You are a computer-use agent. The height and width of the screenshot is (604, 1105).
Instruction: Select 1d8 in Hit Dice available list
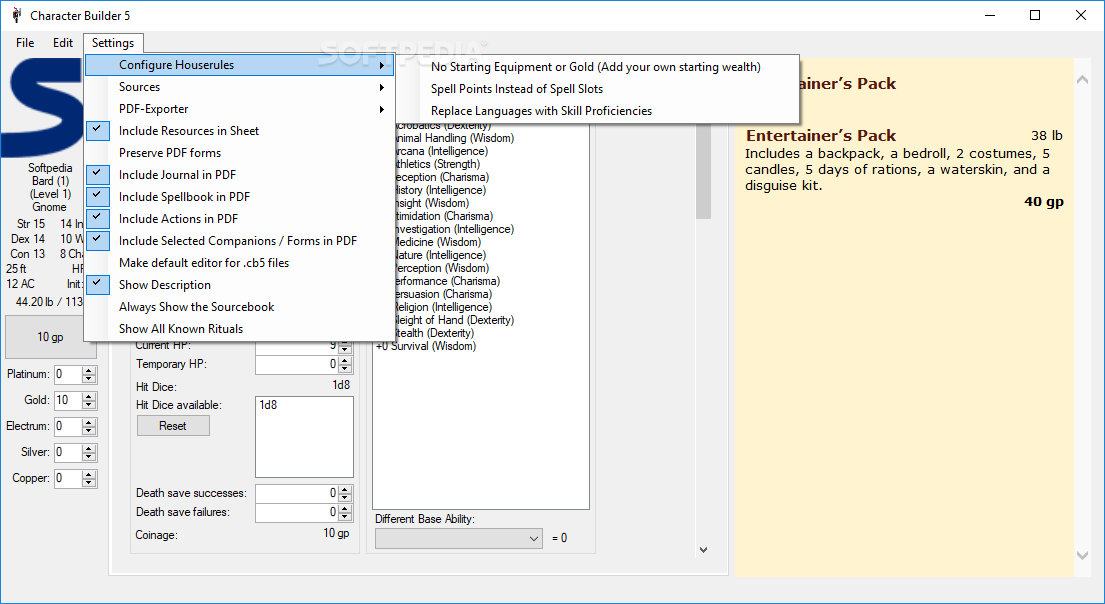[x=268, y=405]
